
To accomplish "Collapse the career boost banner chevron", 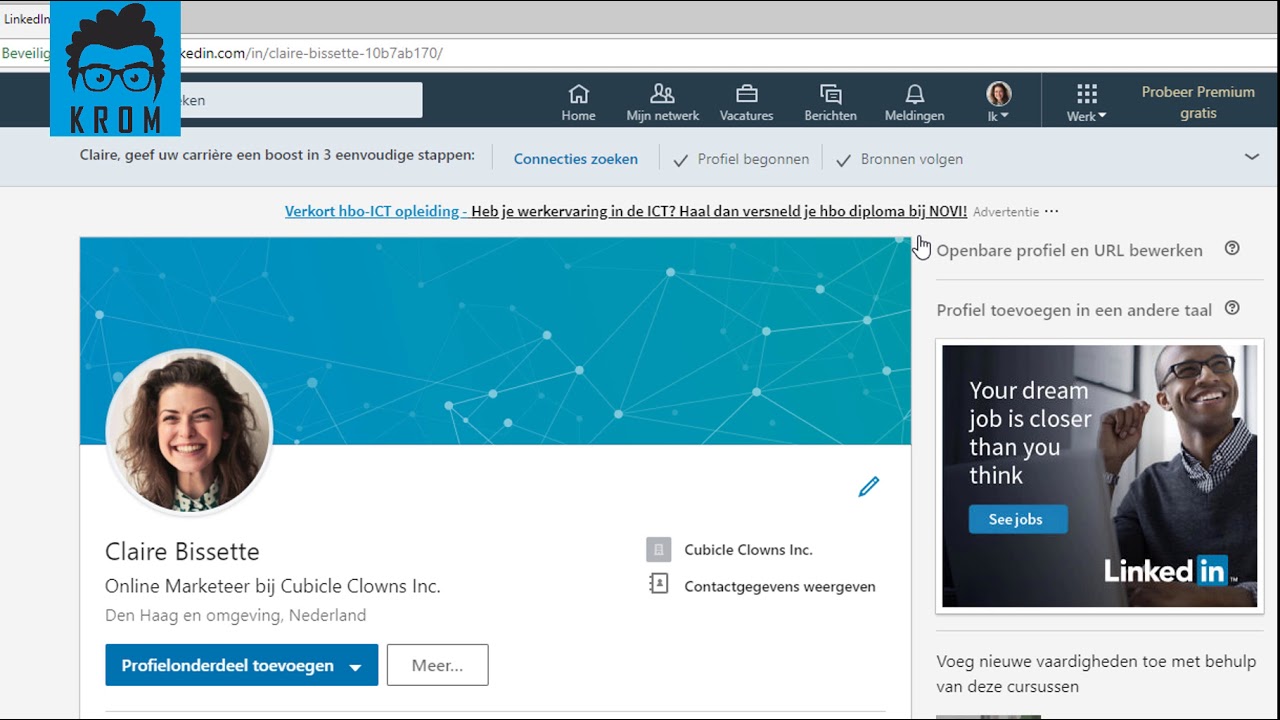I will point(1251,157).
